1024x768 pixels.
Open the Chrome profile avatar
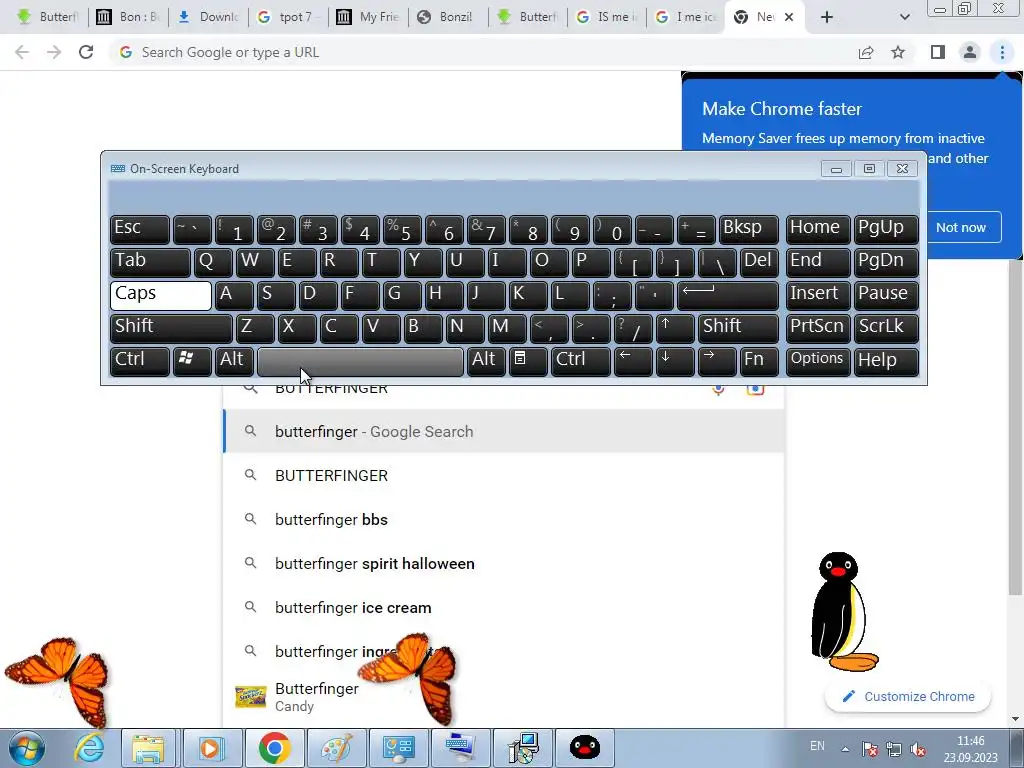(x=970, y=52)
